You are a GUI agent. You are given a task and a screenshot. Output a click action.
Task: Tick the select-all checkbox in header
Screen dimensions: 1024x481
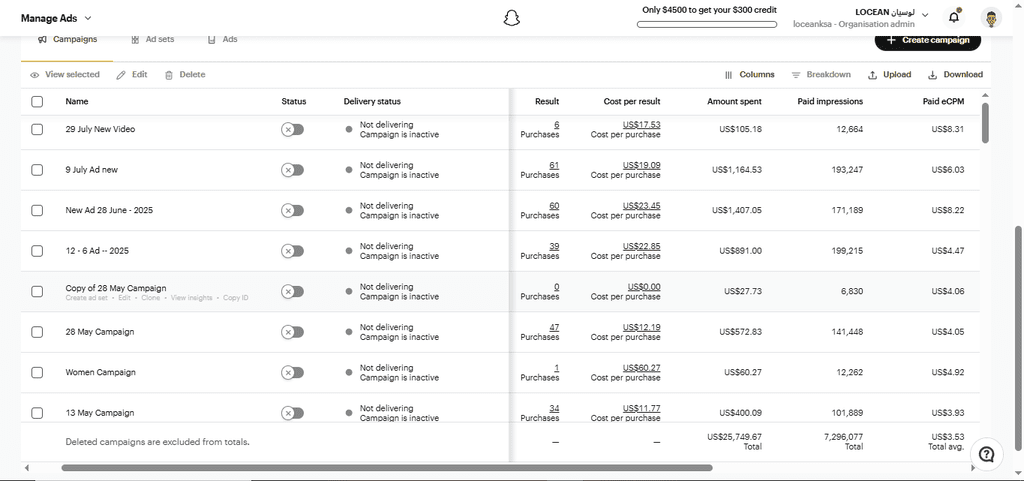(x=37, y=102)
